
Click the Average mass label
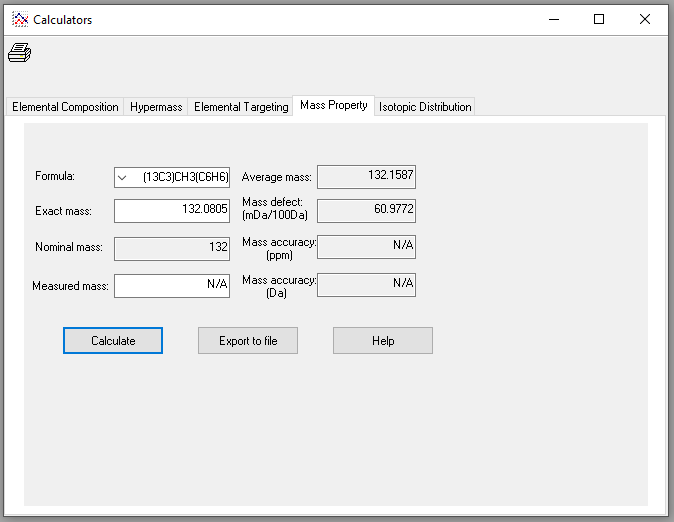pyautogui.click(x=276, y=177)
